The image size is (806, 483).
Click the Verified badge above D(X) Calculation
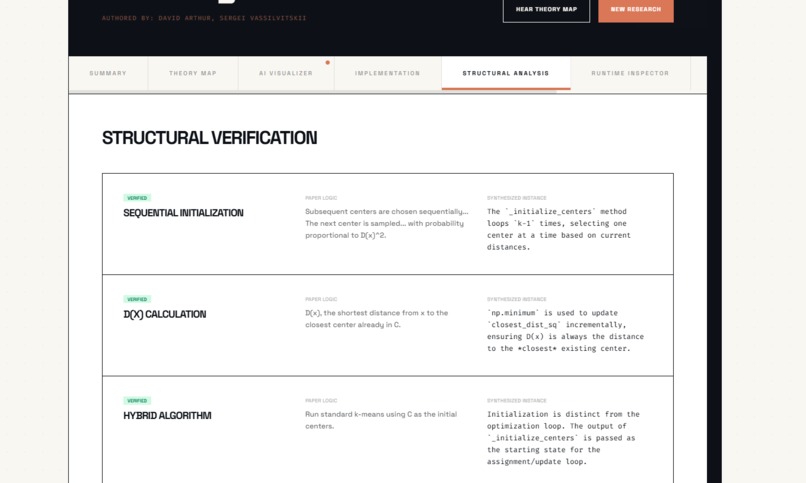point(137,299)
